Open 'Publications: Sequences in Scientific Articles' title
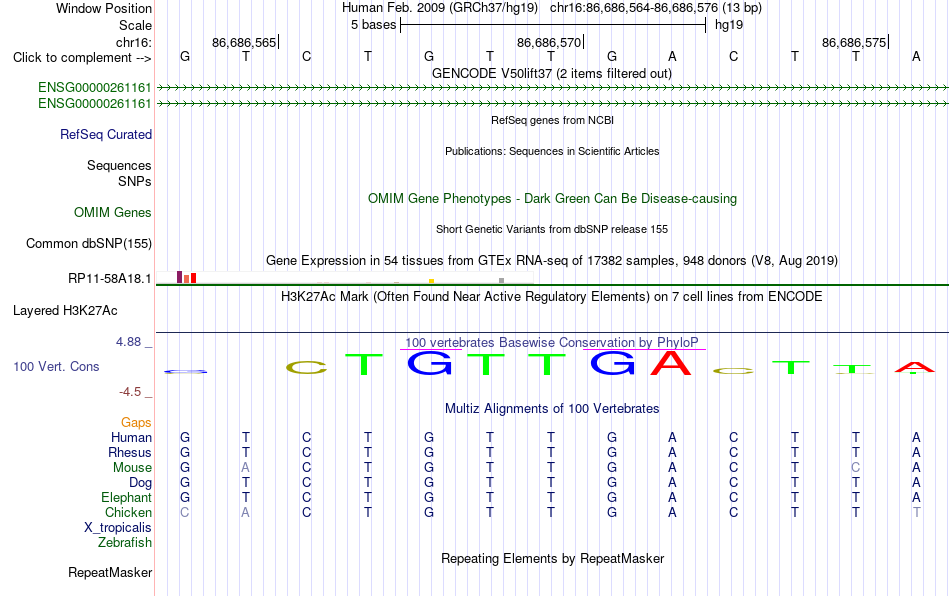This screenshot has width=950, height=596. [552, 151]
